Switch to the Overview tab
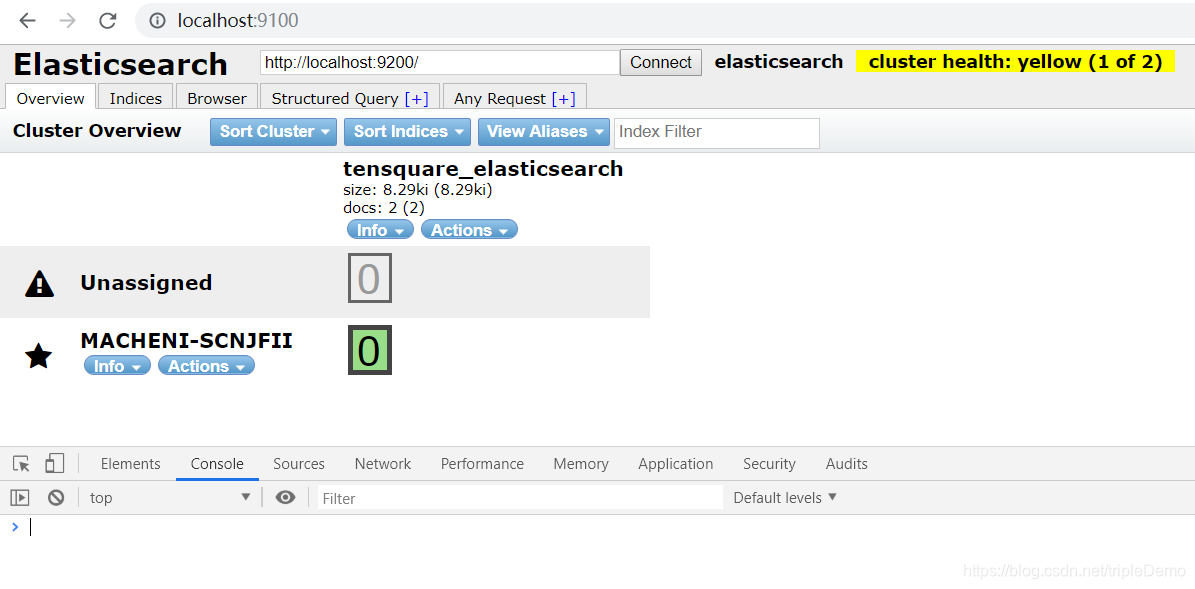 point(50,98)
